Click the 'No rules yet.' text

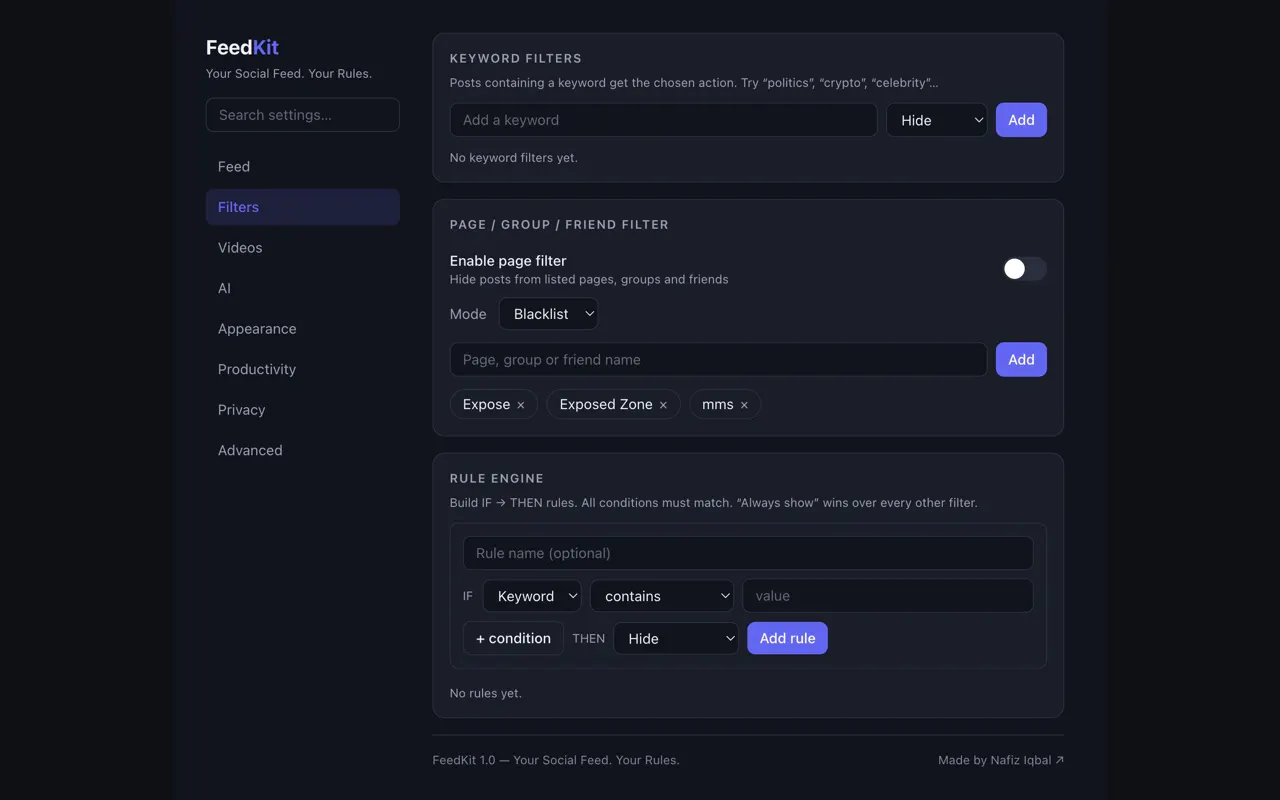[x=486, y=693]
